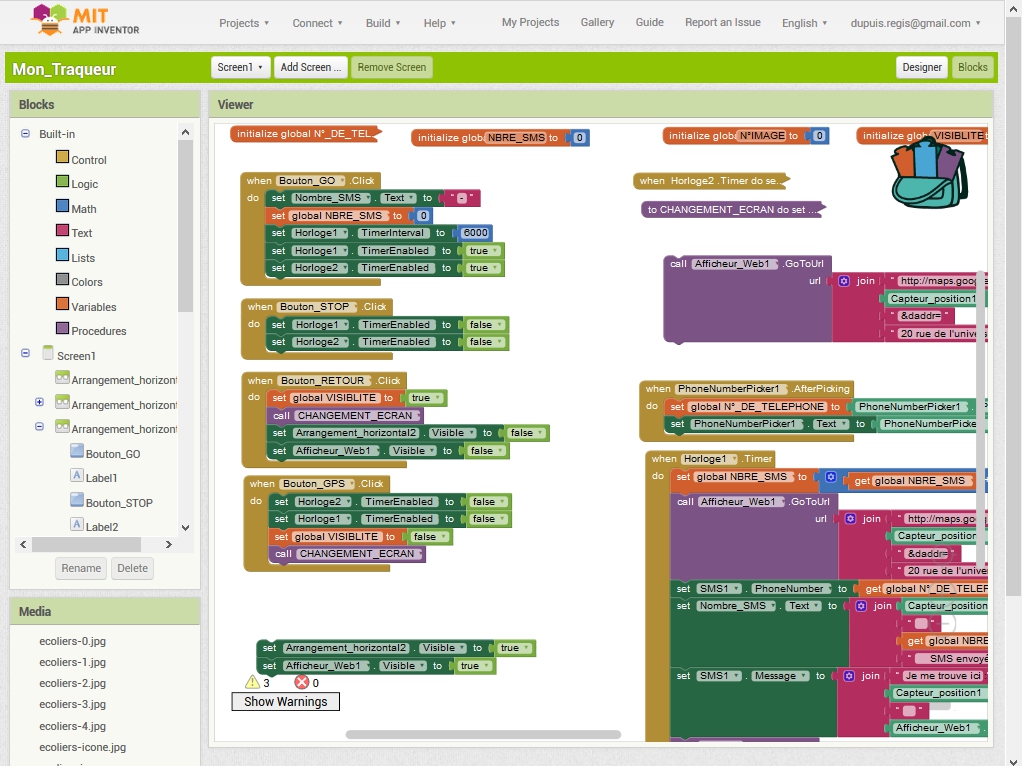Image resolution: width=1022 pixels, height=766 pixels.
Task: Click the MIT App Inventor logo
Action: pyautogui.click(x=85, y=21)
